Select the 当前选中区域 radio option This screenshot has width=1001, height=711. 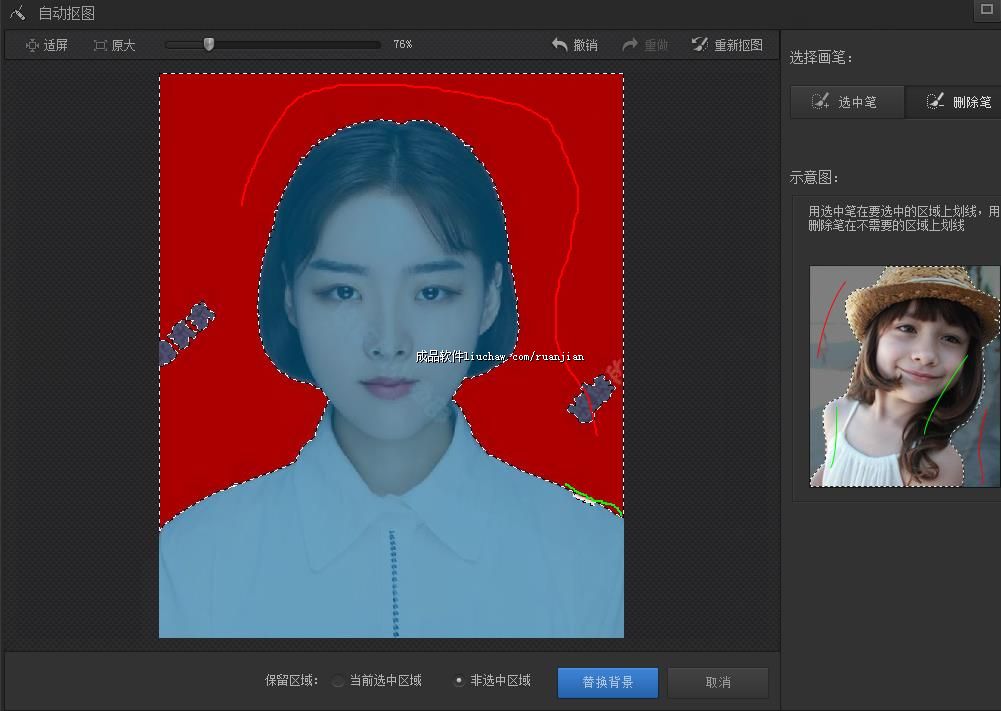[338, 681]
